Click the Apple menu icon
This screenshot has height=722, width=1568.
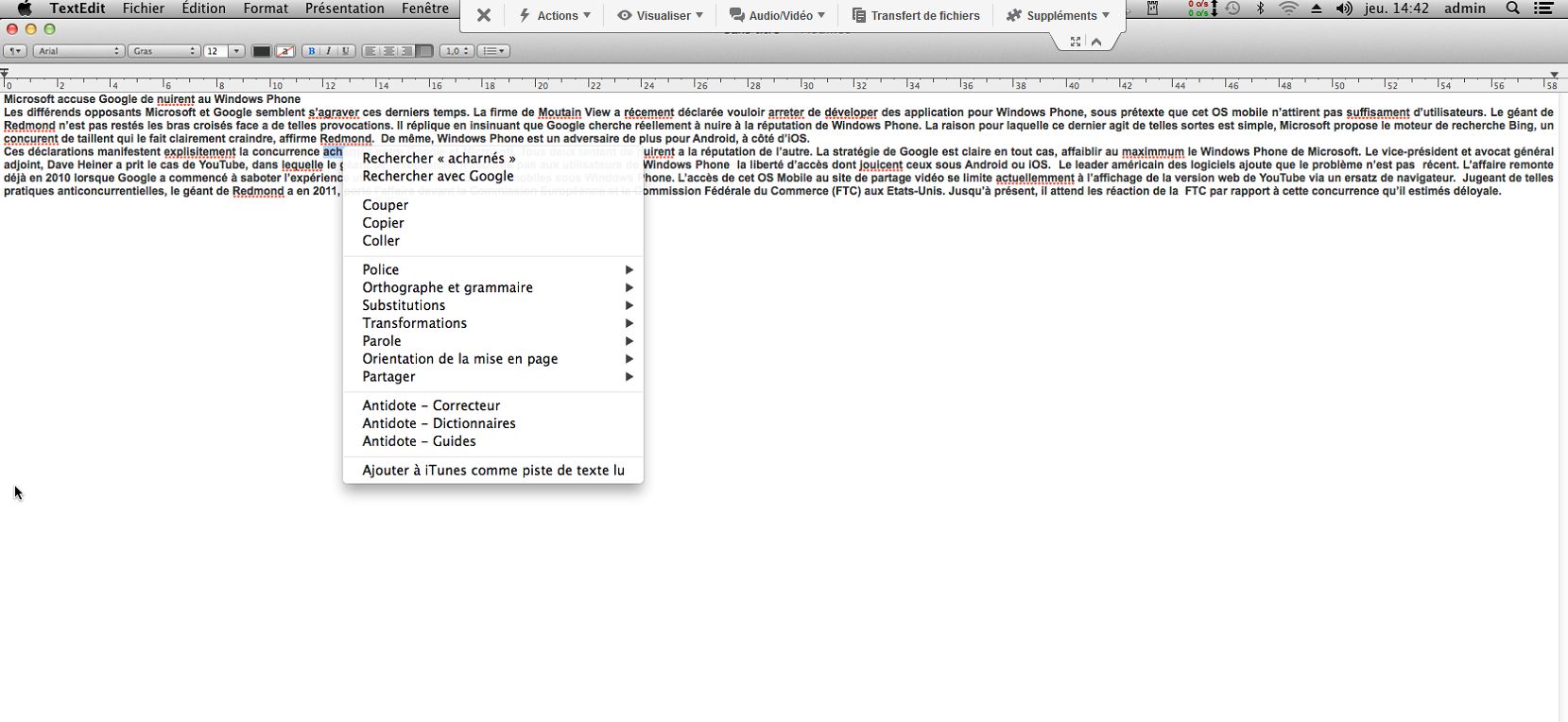[26, 9]
